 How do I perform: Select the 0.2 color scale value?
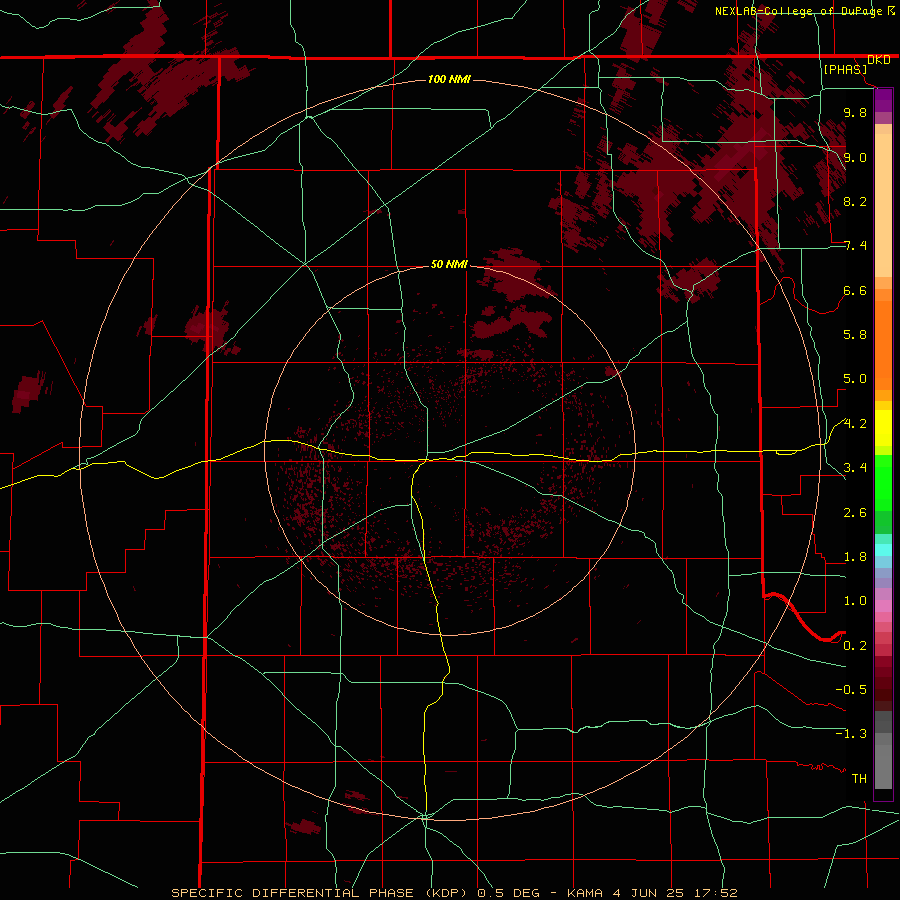point(855,646)
